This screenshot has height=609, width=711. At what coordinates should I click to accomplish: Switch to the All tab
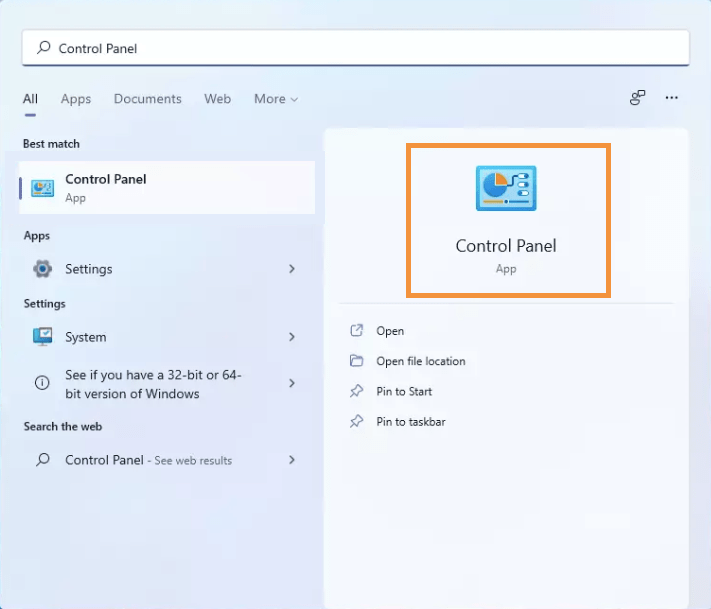click(x=30, y=99)
